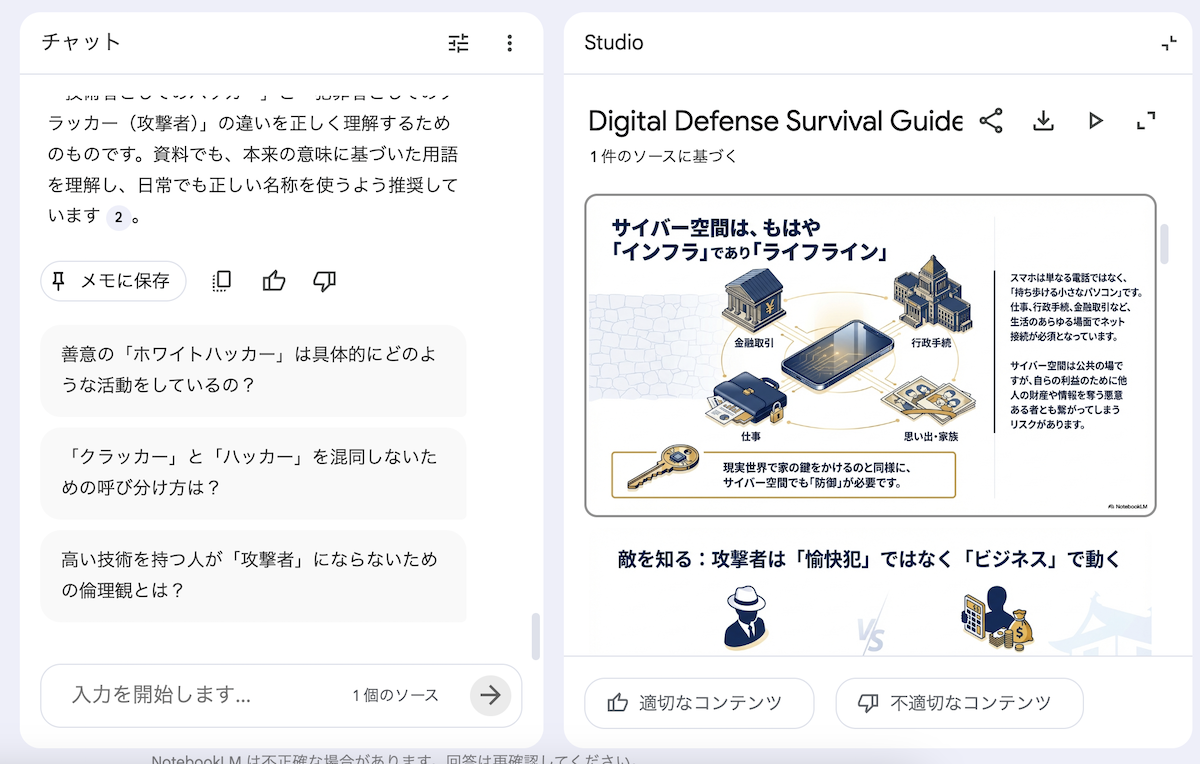Play the slideshow presentation
This screenshot has height=764, width=1200.
pyautogui.click(x=1095, y=121)
